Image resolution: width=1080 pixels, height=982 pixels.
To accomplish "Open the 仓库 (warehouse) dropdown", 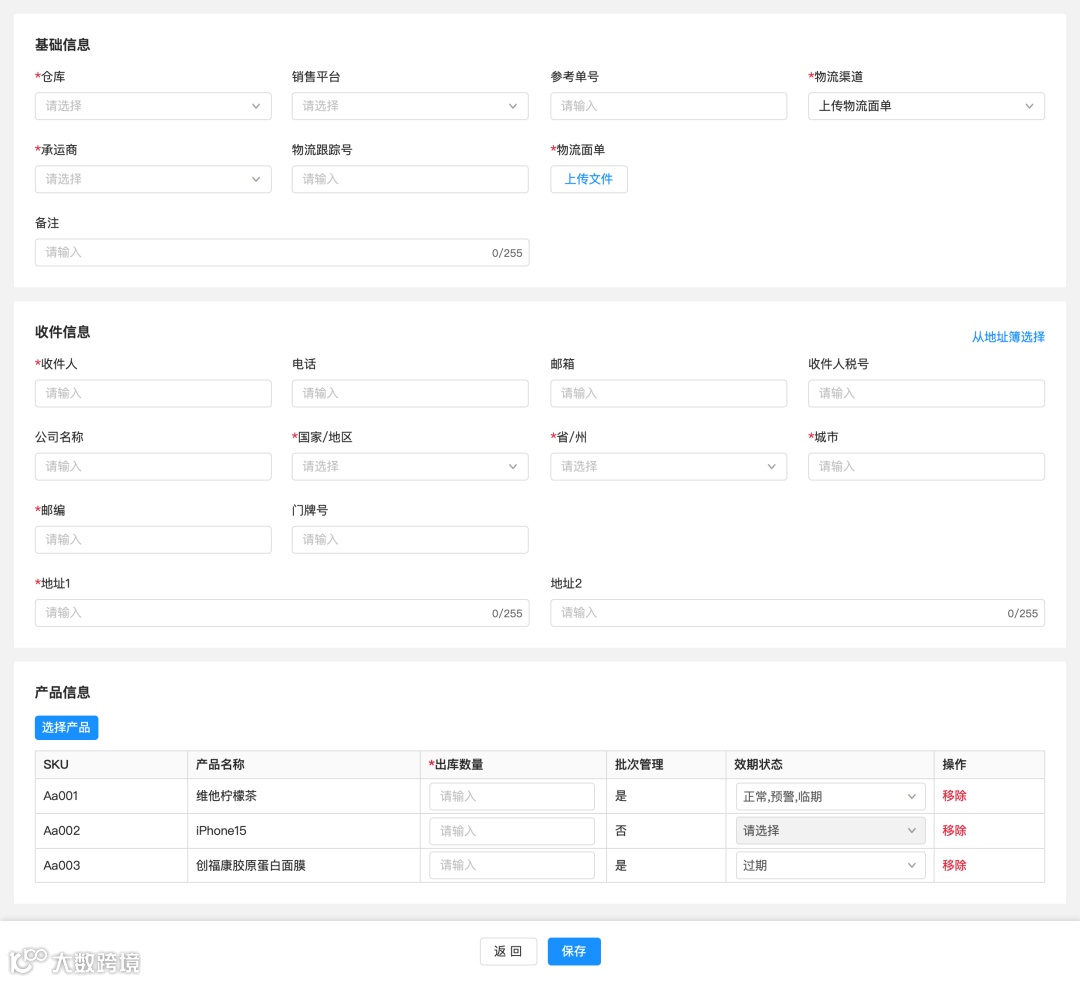I will (x=153, y=106).
